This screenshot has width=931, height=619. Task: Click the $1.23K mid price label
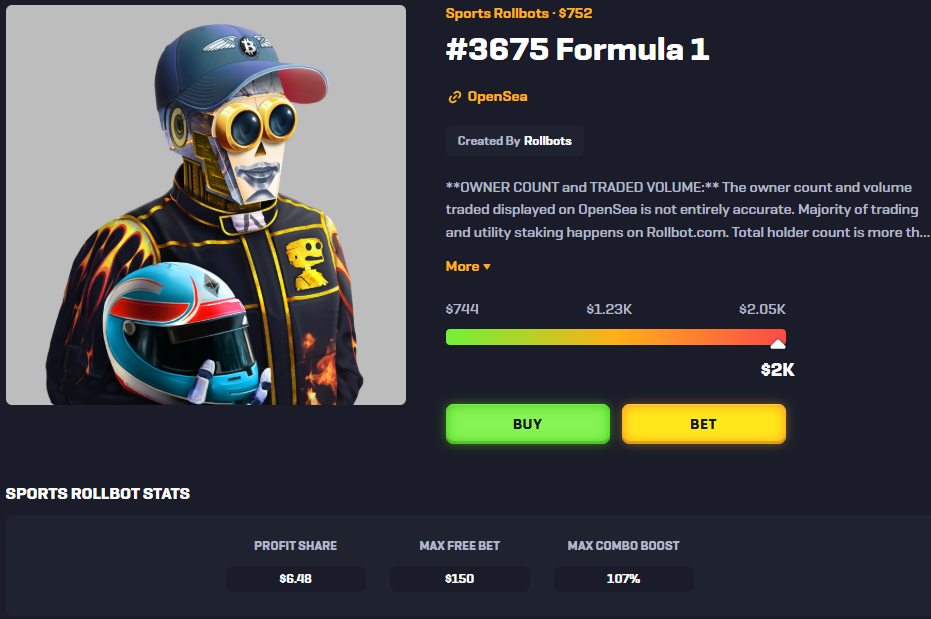coord(609,309)
